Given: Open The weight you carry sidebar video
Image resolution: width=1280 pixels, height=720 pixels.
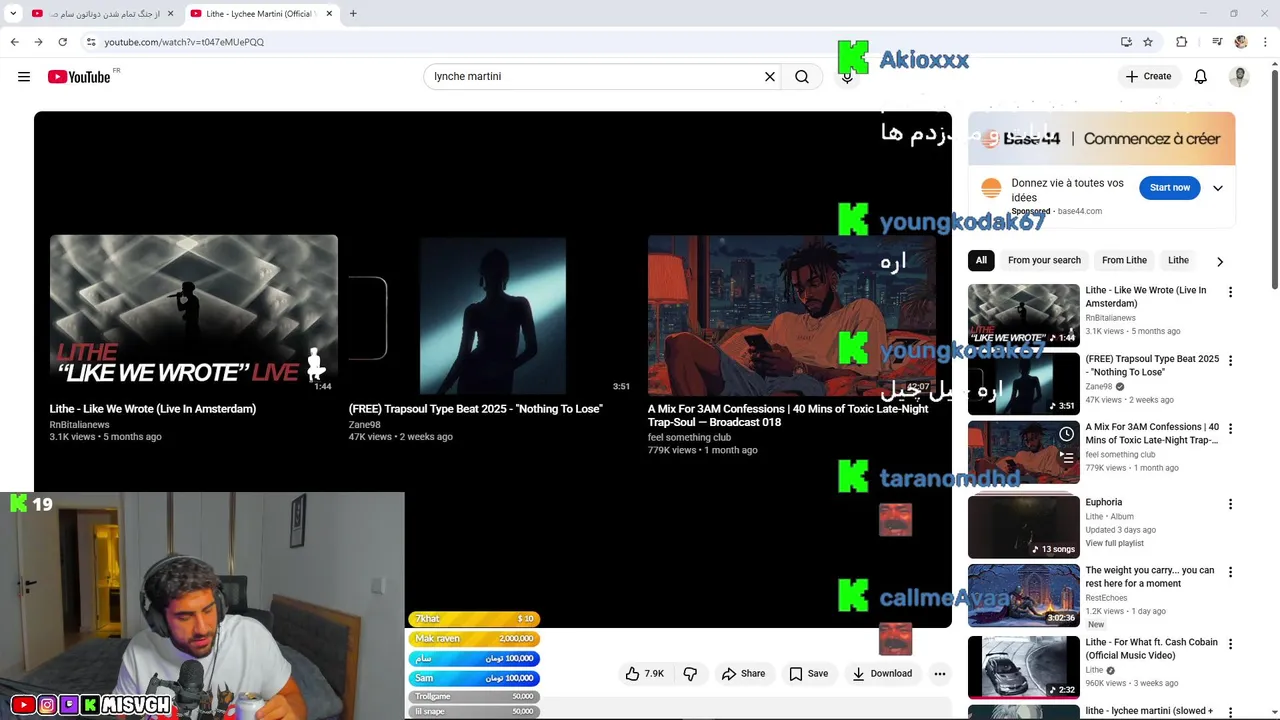Looking at the screenshot, I should 1024,595.
